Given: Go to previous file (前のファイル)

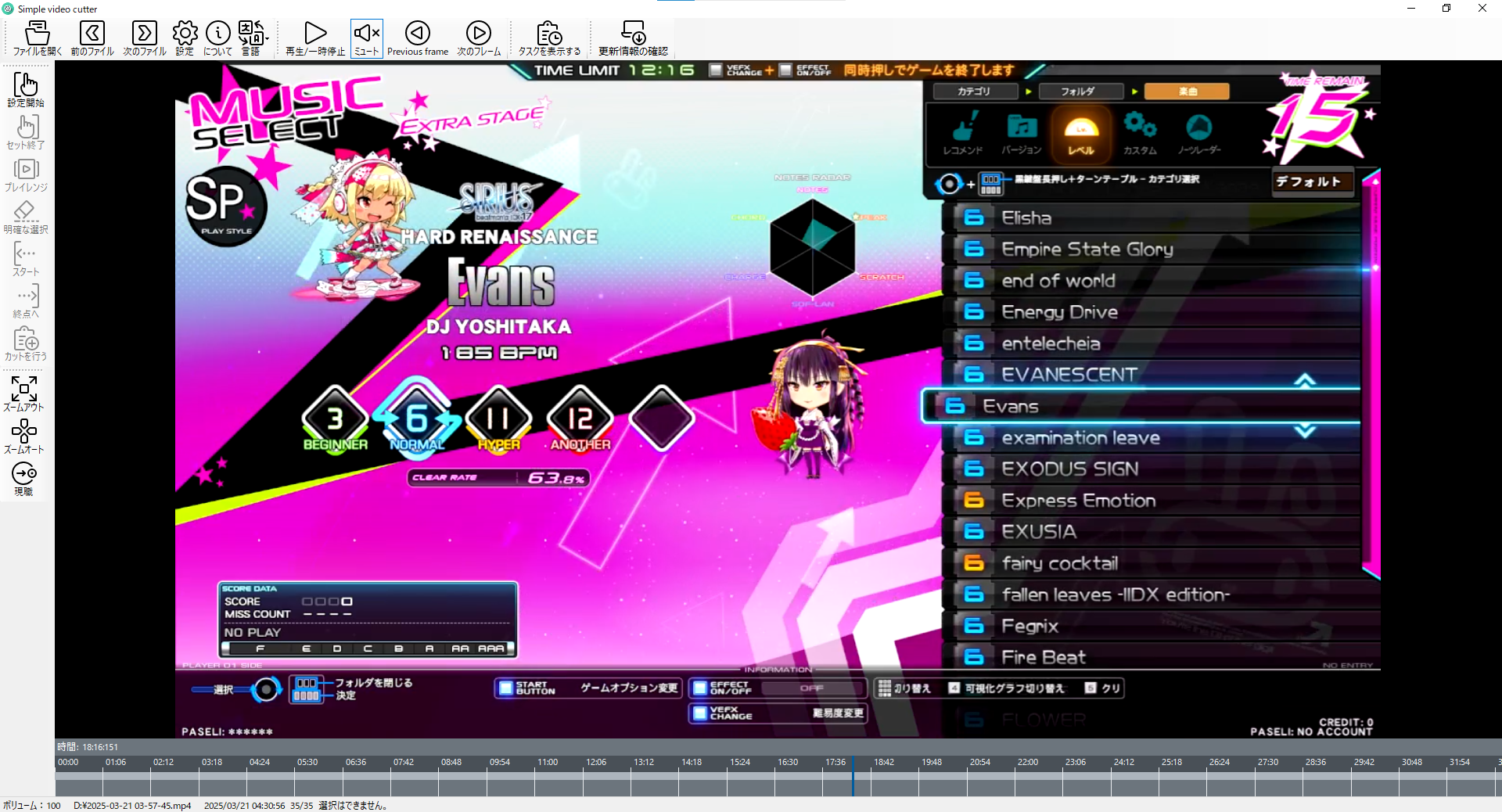Looking at the screenshot, I should pos(92,38).
